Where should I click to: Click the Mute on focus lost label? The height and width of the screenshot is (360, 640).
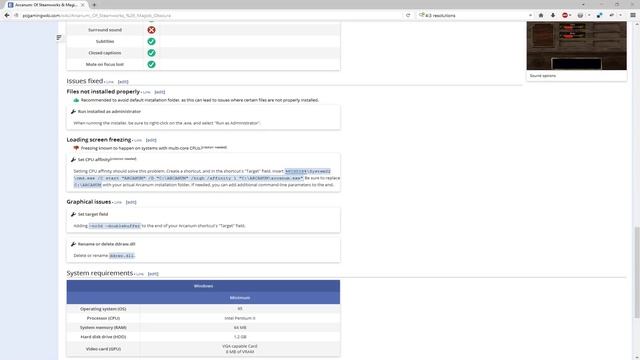(x=105, y=64)
